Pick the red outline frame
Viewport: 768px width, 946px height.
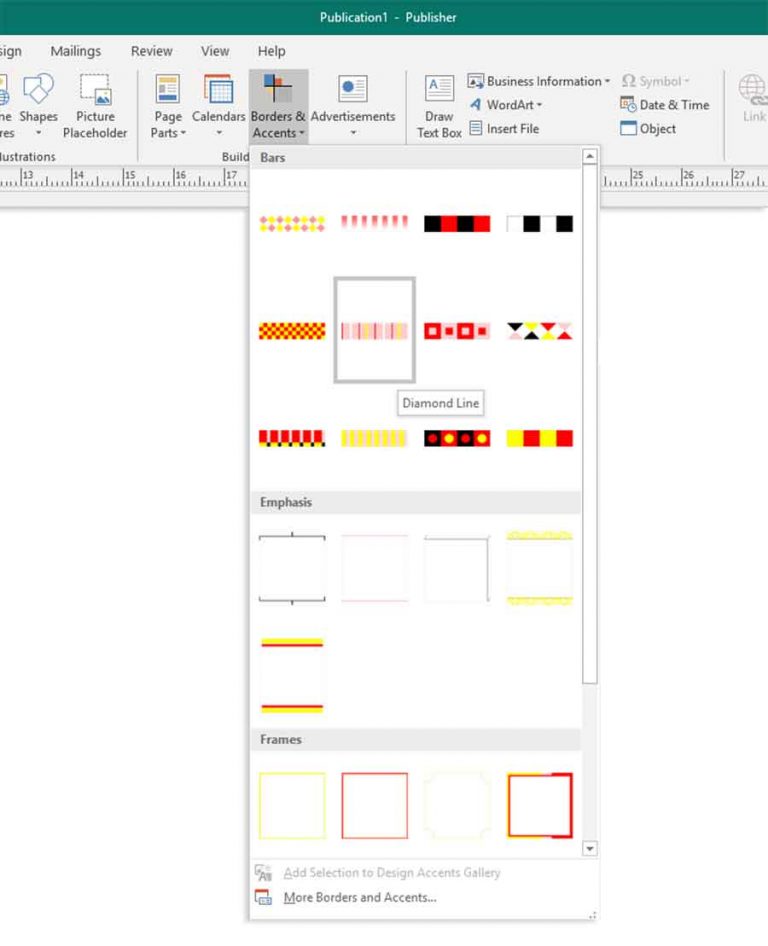374,805
